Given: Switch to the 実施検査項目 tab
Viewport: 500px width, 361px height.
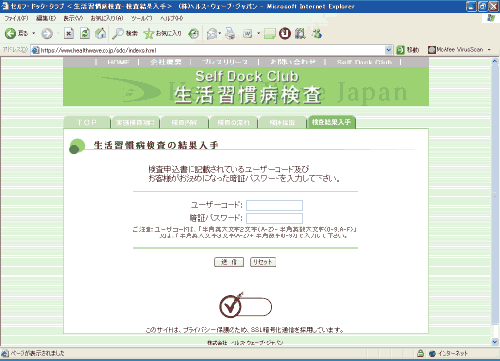Looking at the screenshot, I should click(x=135, y=122).
